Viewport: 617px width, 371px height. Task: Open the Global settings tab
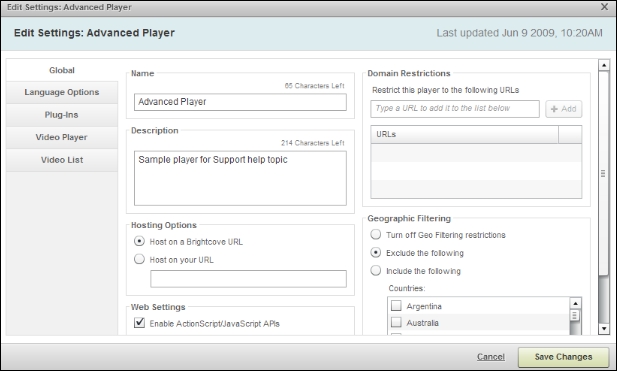point(62,70)
